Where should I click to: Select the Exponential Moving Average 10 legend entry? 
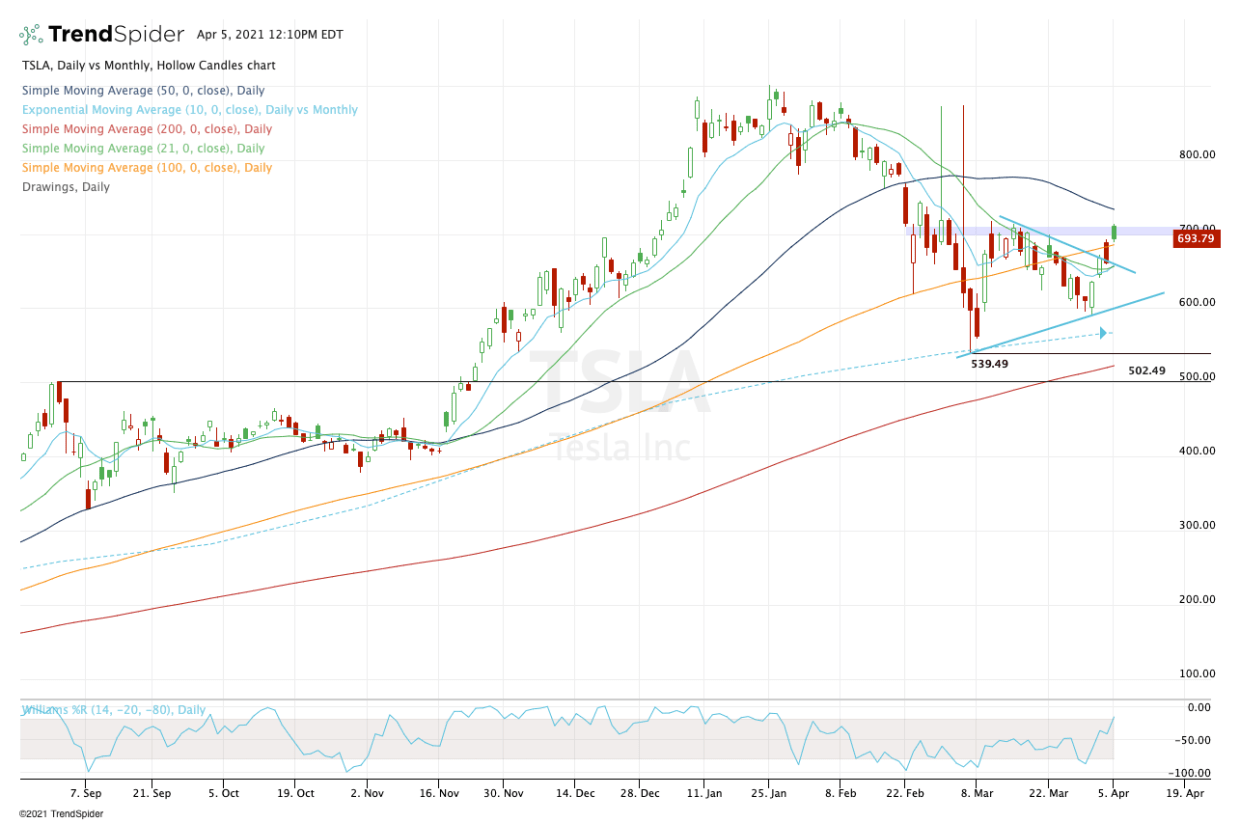tap(189, 110)
